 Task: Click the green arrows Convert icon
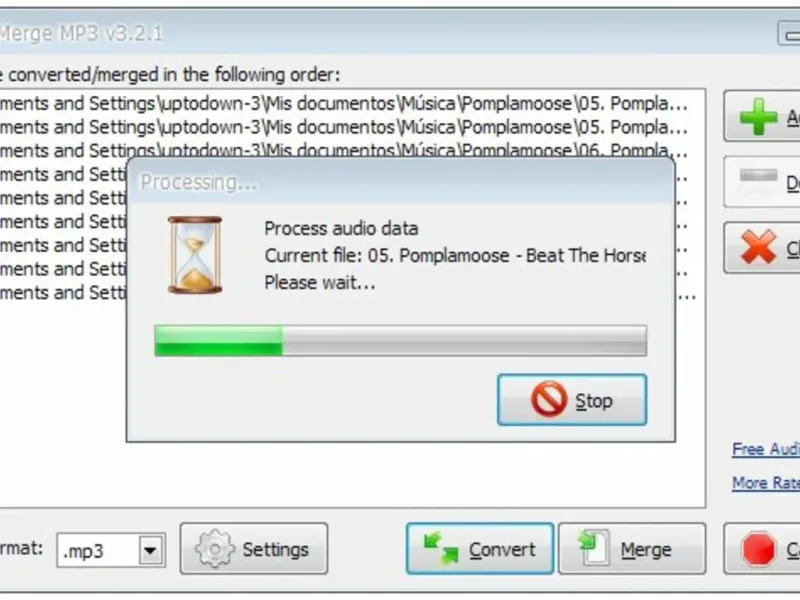click(441, 548)
